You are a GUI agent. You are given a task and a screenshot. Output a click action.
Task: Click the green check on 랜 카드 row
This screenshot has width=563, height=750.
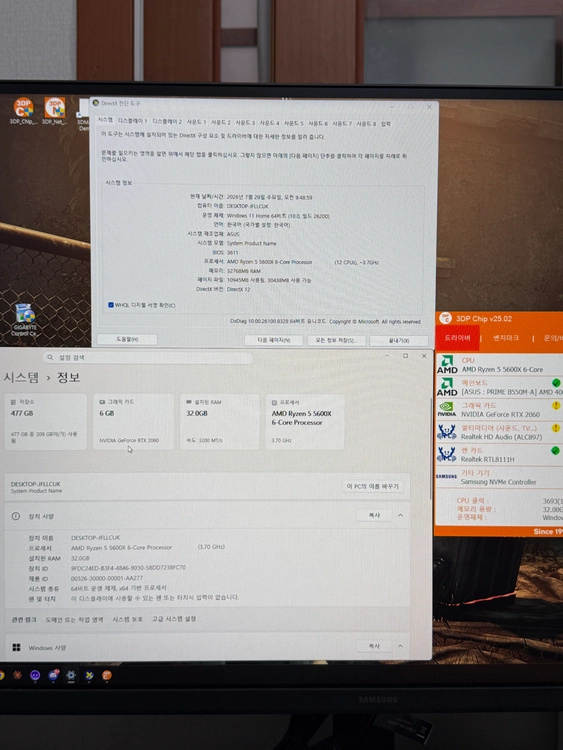click(555, 450)
